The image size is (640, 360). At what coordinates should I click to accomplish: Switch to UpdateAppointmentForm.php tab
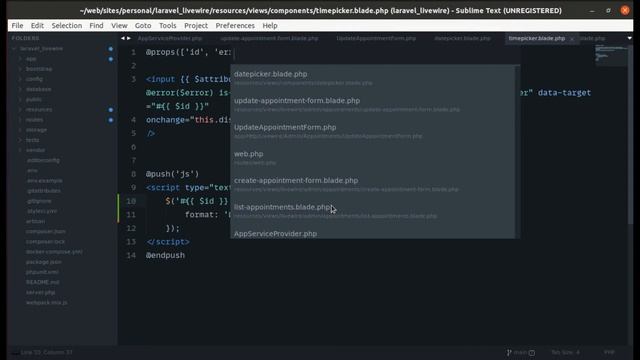(376, 38)
